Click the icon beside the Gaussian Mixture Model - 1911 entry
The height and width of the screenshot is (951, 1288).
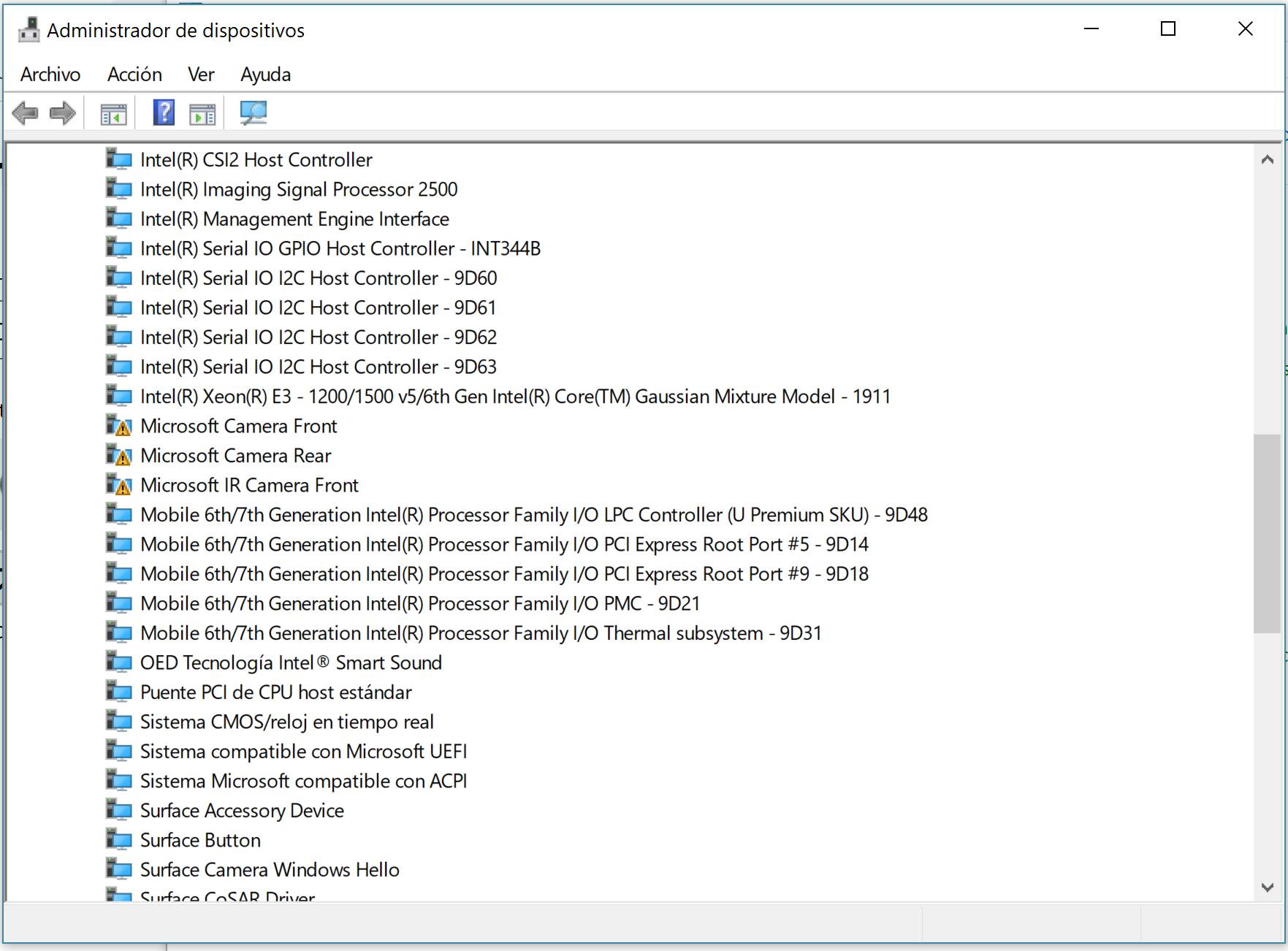[x=119, y=396]
